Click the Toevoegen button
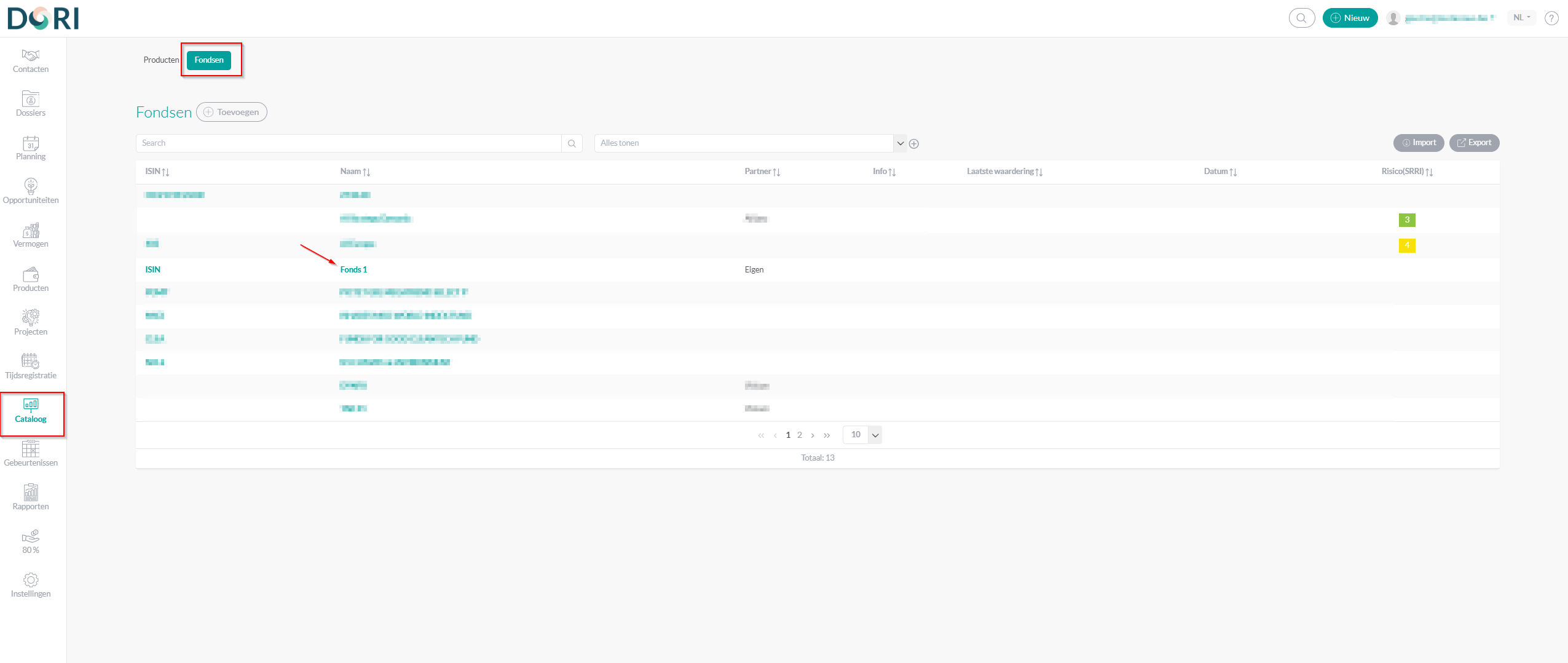 232,113
